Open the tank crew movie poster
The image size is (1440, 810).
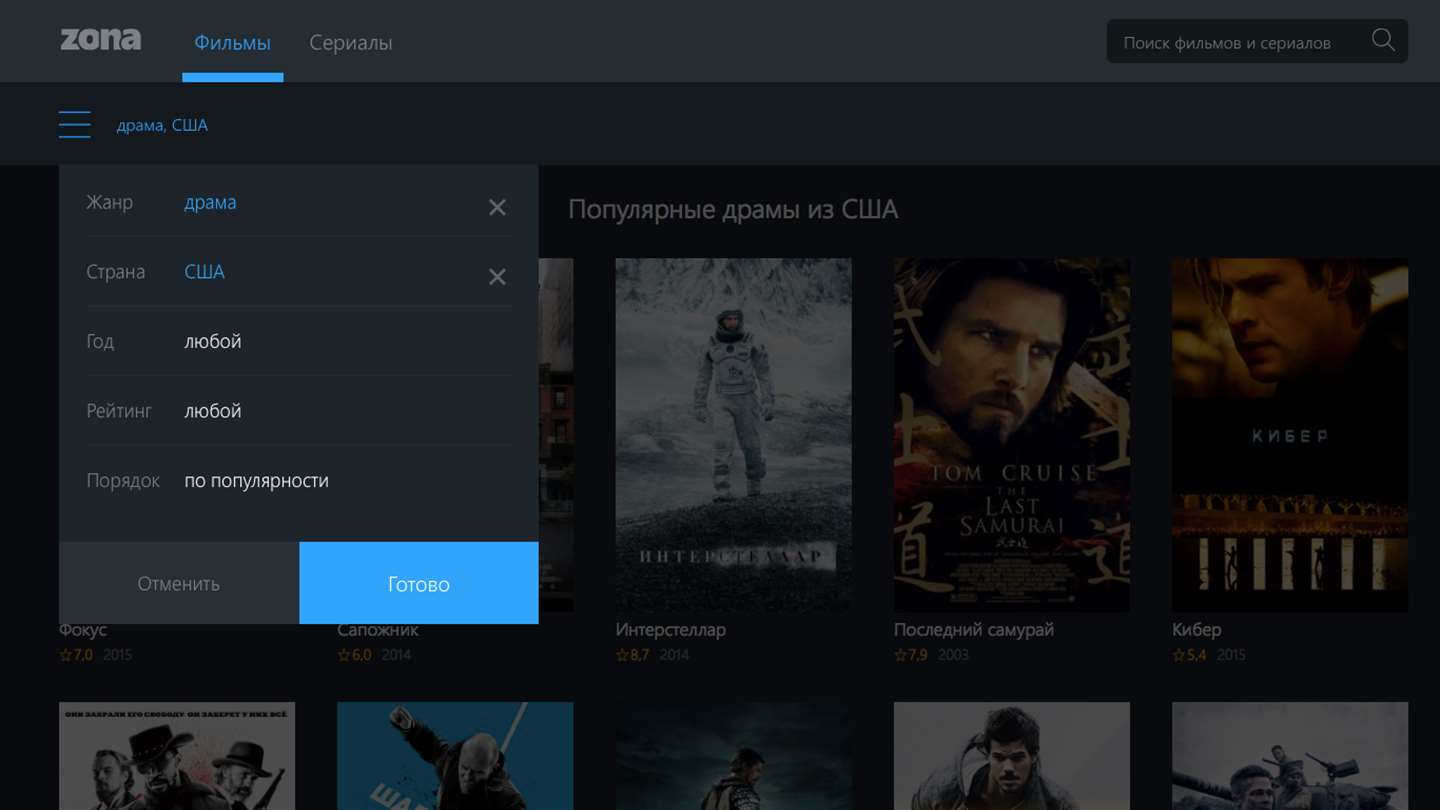(1290, 756)
